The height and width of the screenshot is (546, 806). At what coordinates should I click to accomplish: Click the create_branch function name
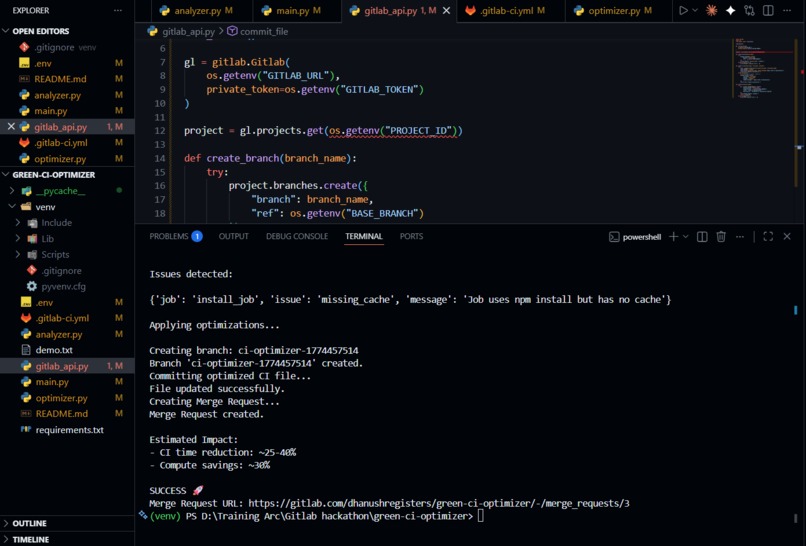pos(243,158)
